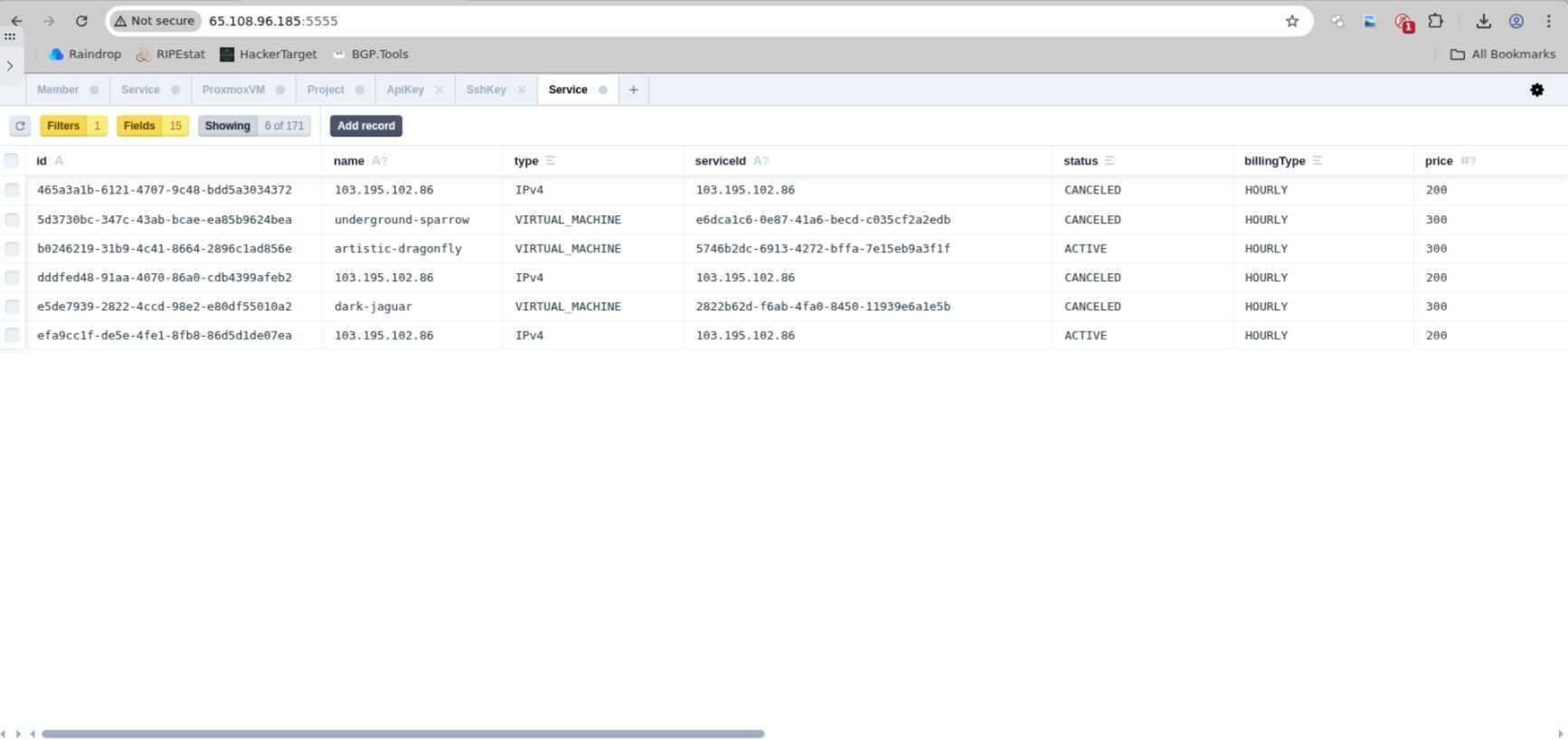Open the settings gear icon
Viewport: 1568px width, 740px height.
(x=1536, y=90)
